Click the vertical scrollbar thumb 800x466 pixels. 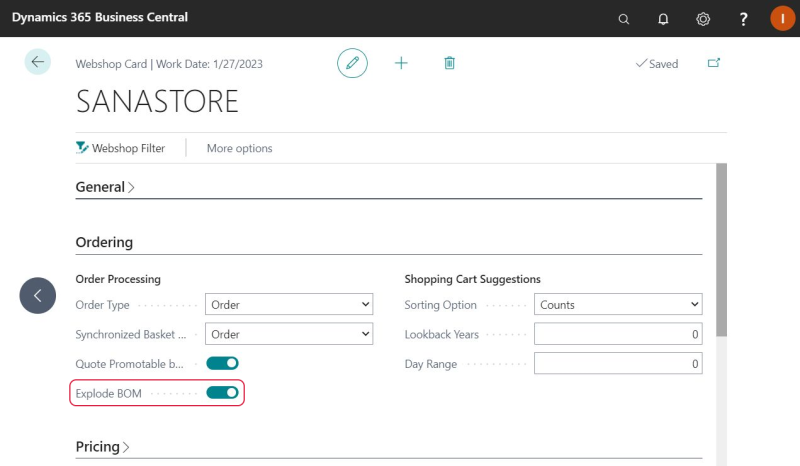pos(721,250)
